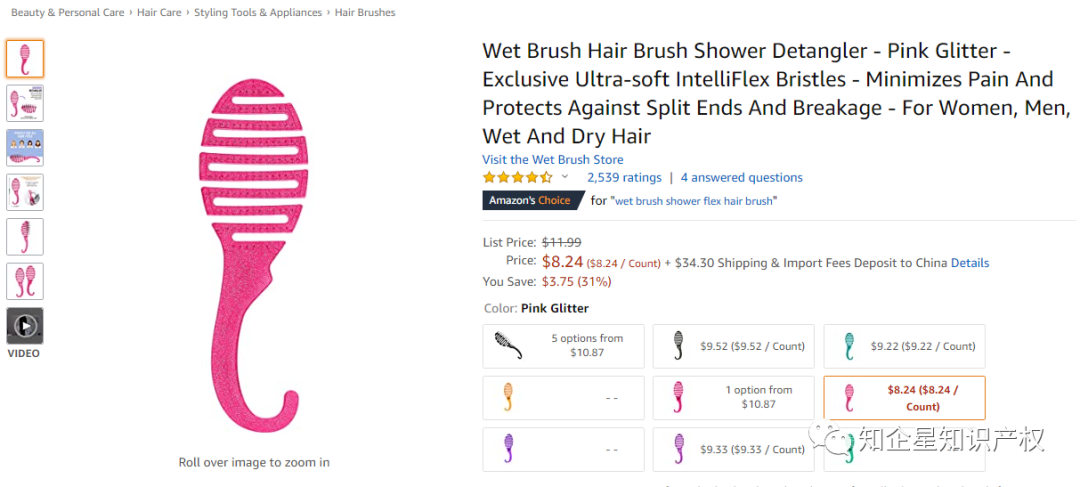Choose the teal brush color at $9.22
Screen dimensions: 1080x487
point(904,346)
